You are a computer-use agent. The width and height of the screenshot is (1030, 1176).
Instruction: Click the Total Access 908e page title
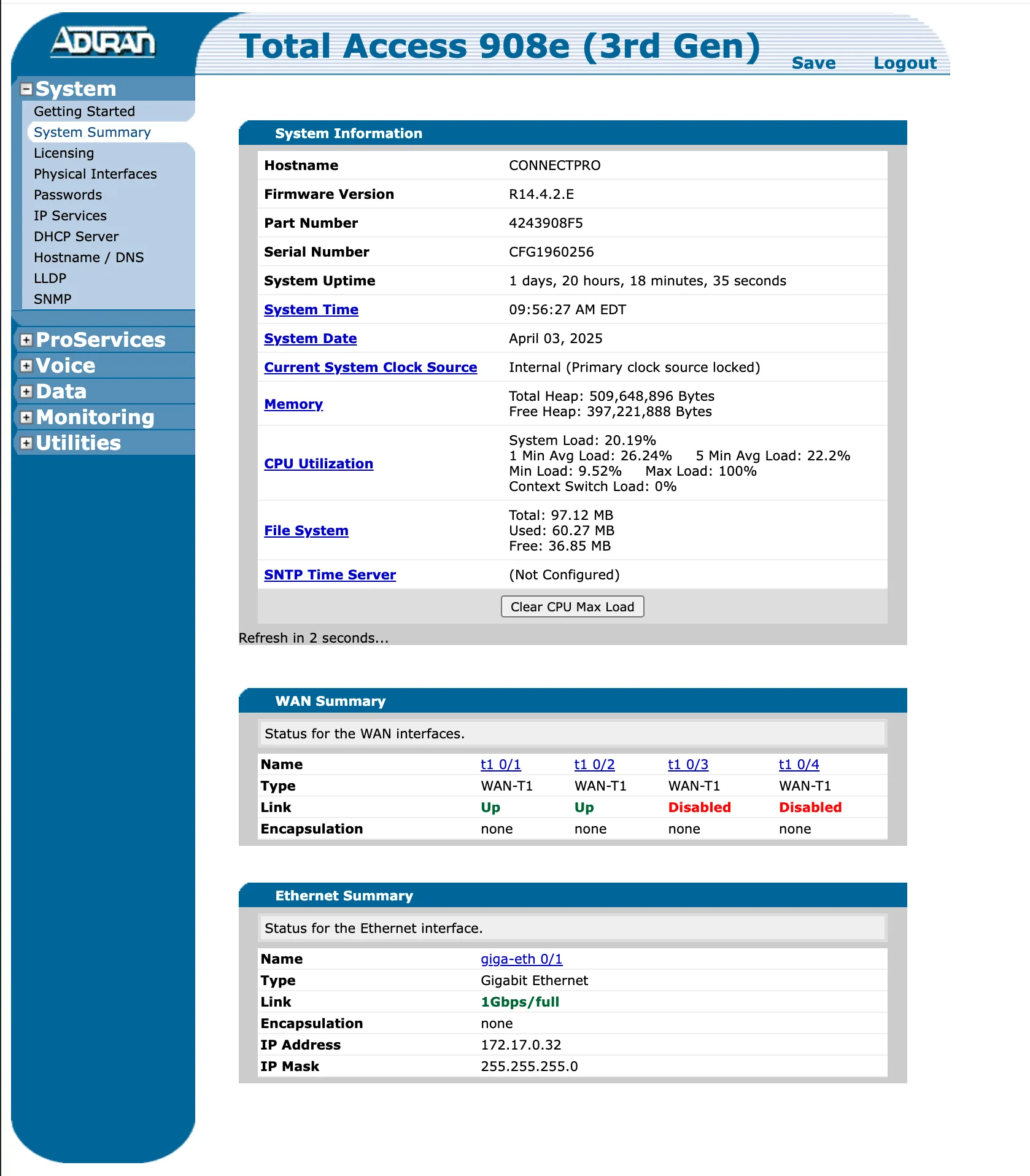click(500, 47)
